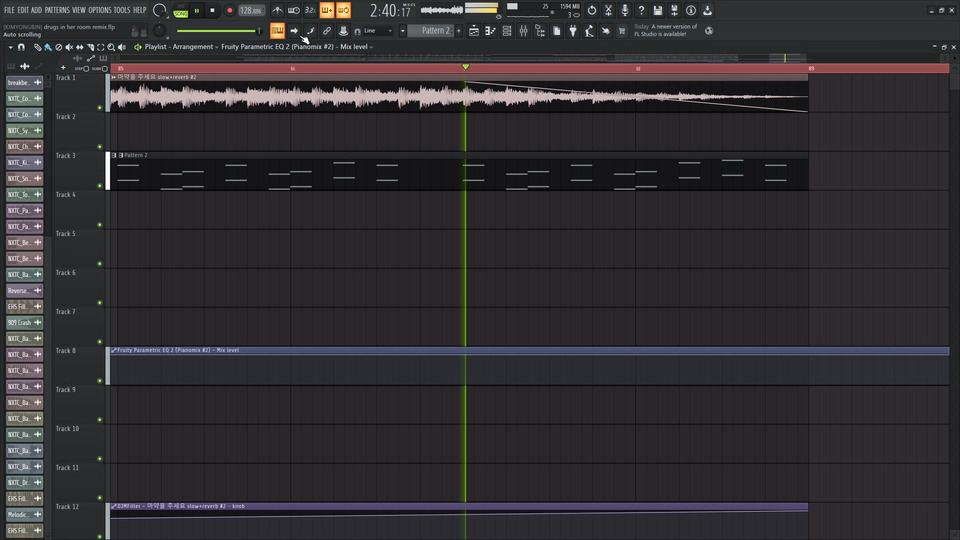Open the VIEW menu
Screen dimensions: 960x540
pyautogui.click(x=79, y=10)
